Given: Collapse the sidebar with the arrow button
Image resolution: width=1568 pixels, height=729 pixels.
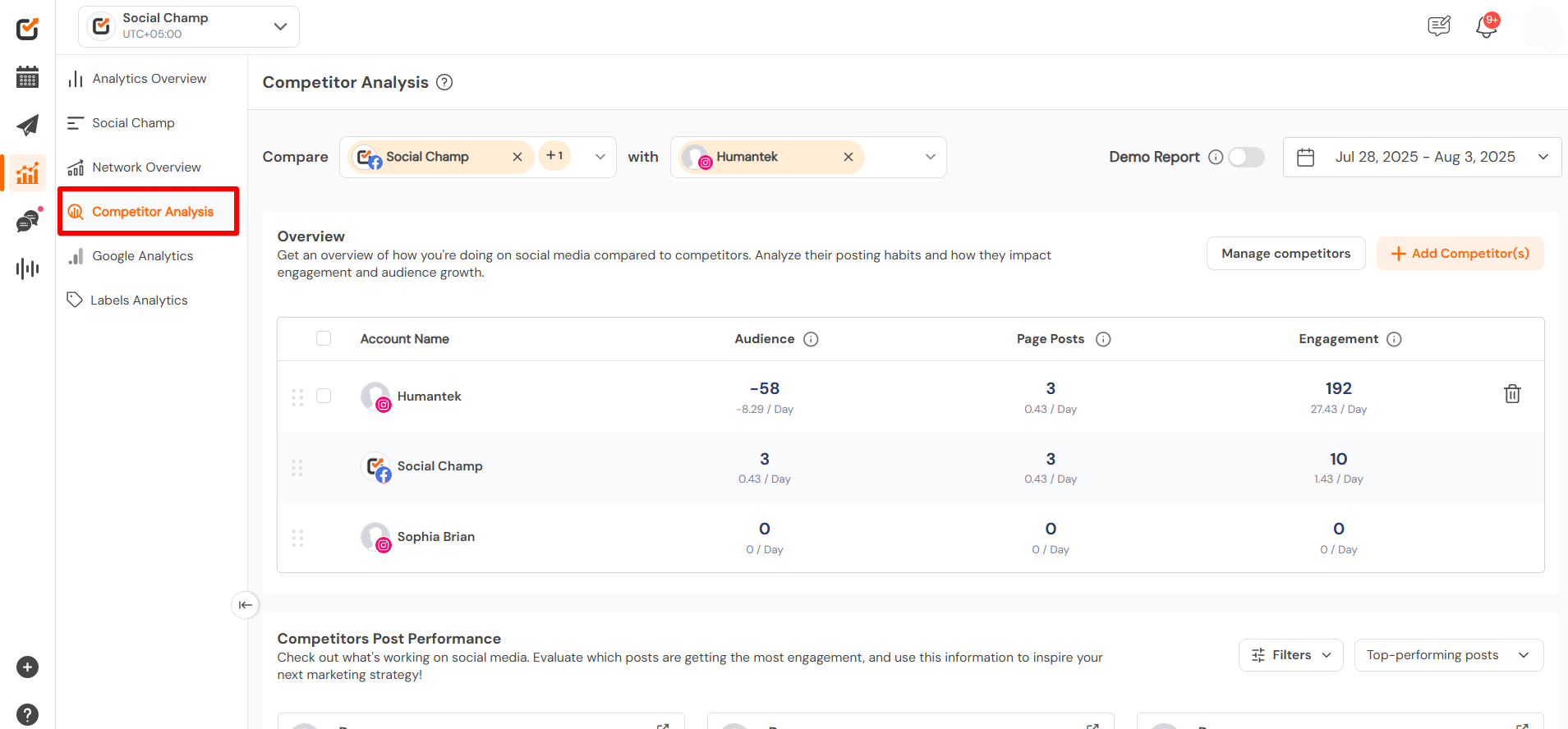Looking at the screenshot, I should pos(245,605).
